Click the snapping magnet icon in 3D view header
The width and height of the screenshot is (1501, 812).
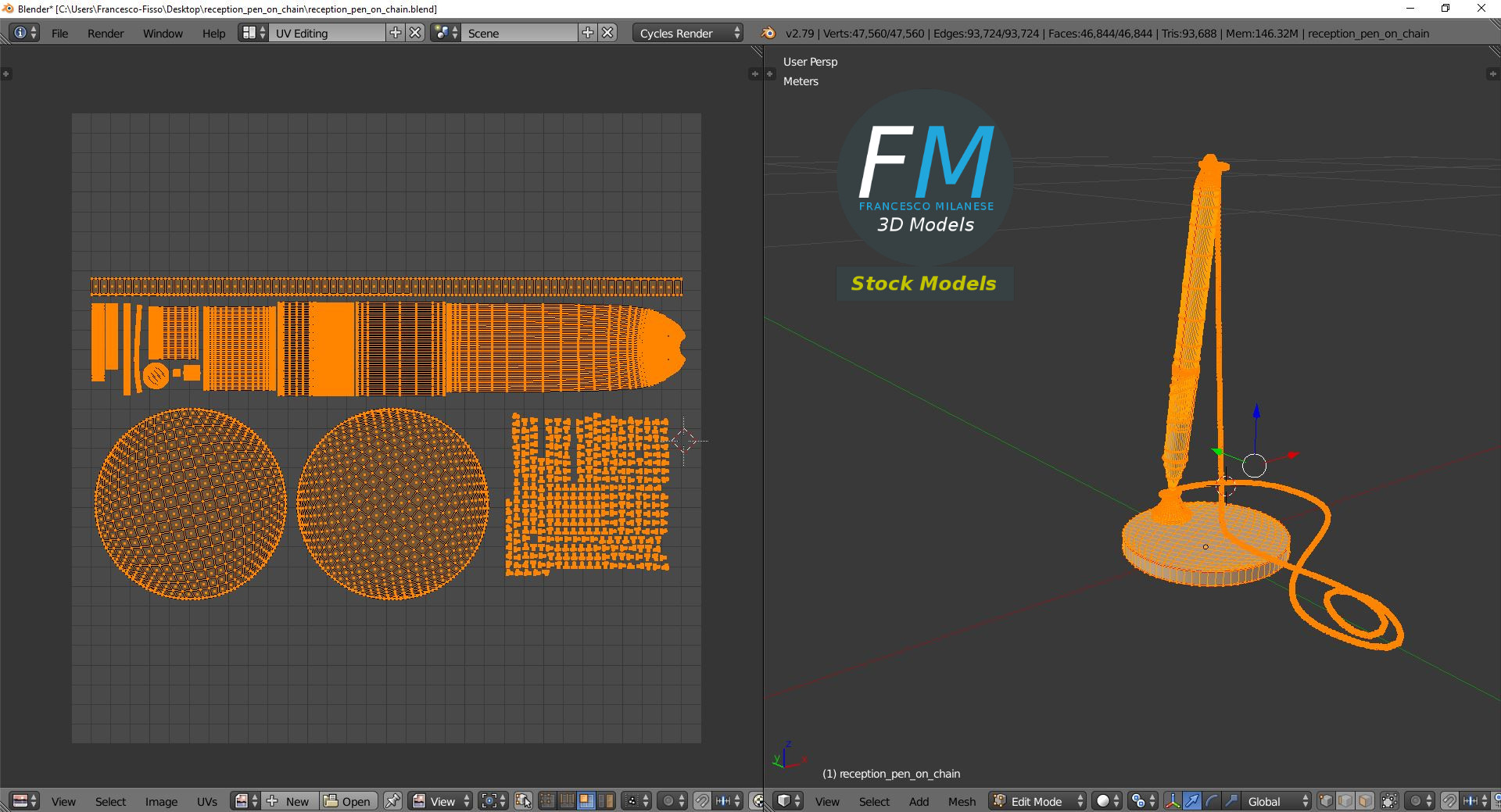click(x=1449, y=801)
